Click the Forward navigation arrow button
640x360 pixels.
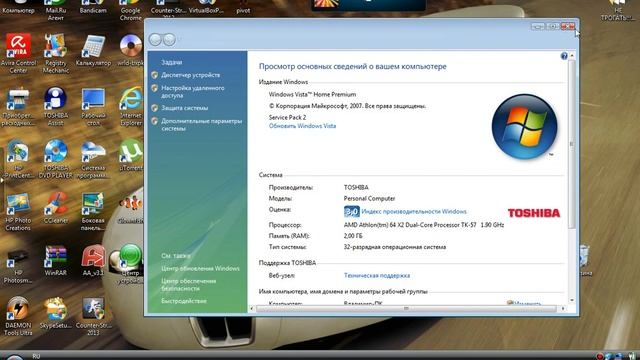[169, 40]
